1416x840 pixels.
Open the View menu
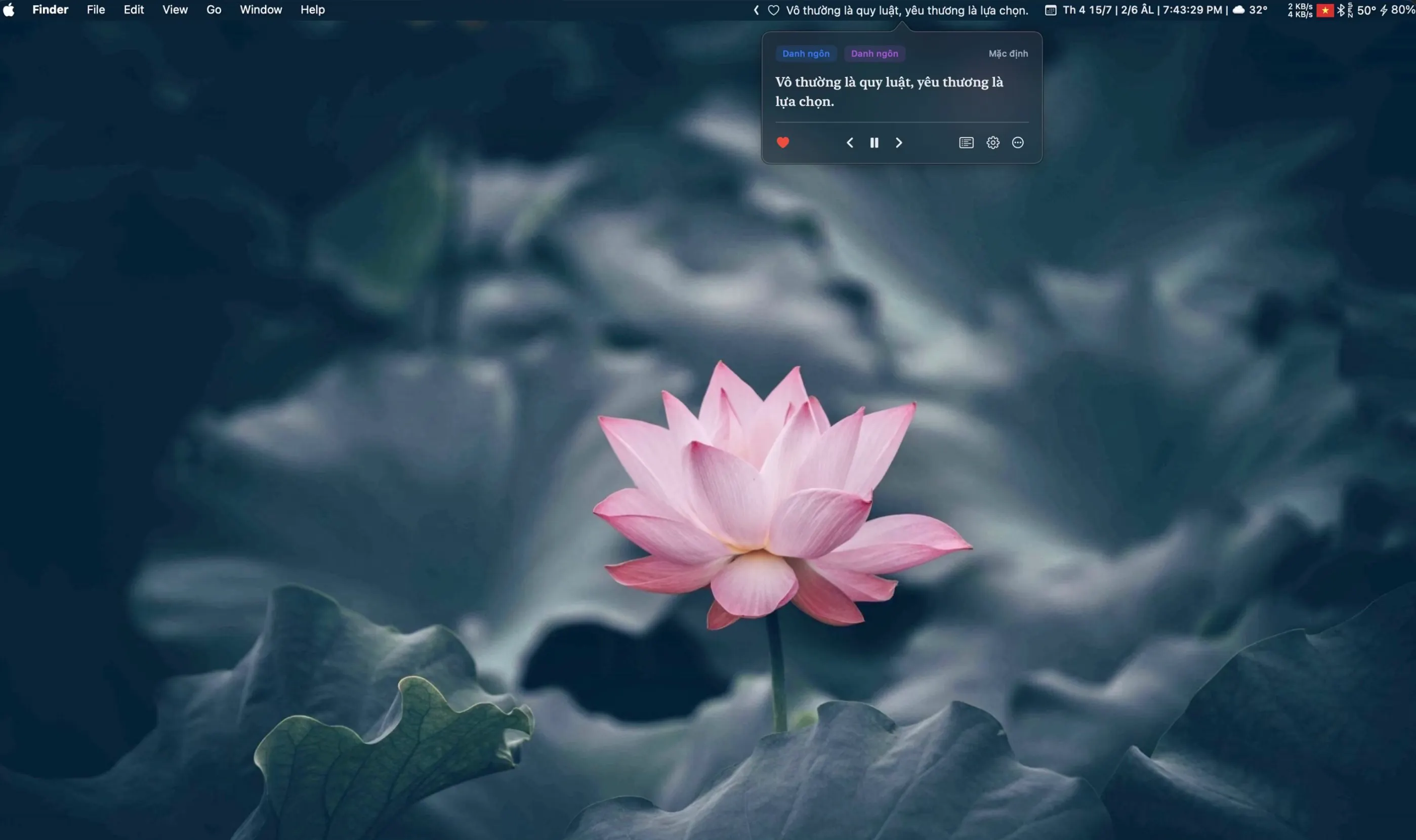(175, 10)
